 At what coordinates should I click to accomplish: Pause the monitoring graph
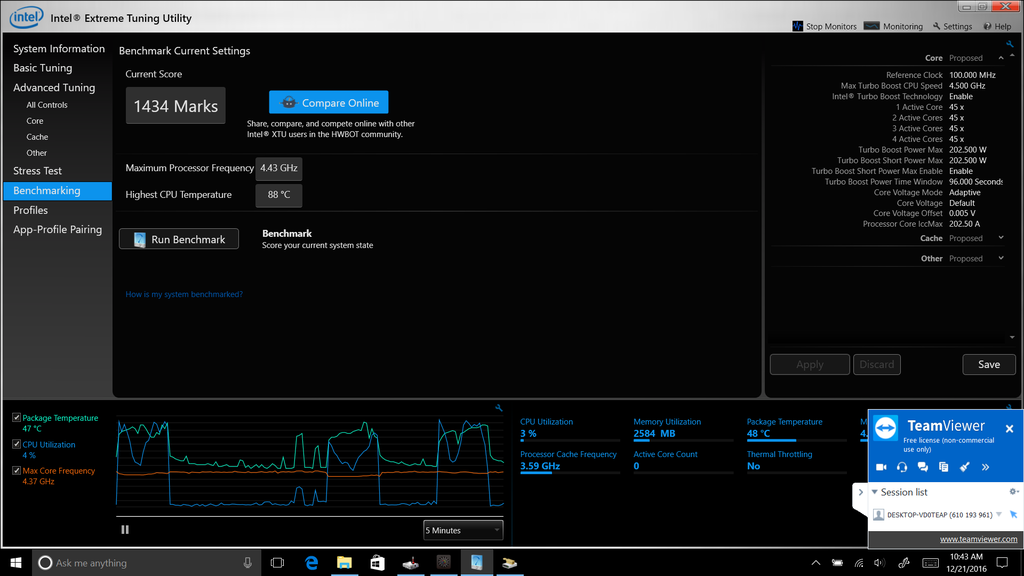(x=125, y=530)
